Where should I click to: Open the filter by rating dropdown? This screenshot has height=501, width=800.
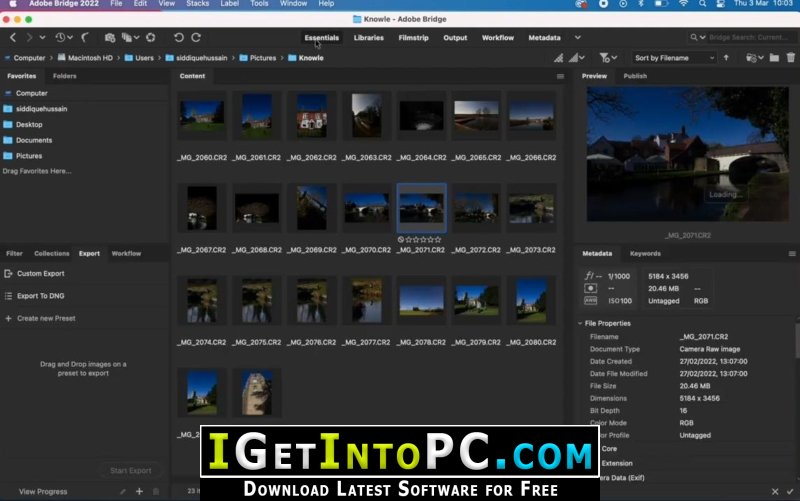click(608, 58)
